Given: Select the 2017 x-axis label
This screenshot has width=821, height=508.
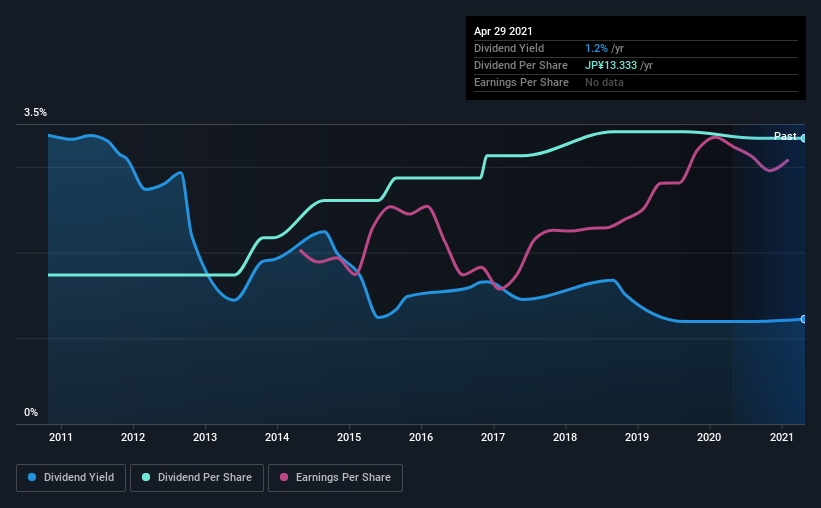Looking at the screenshot, I should click(x=493, y=437).
